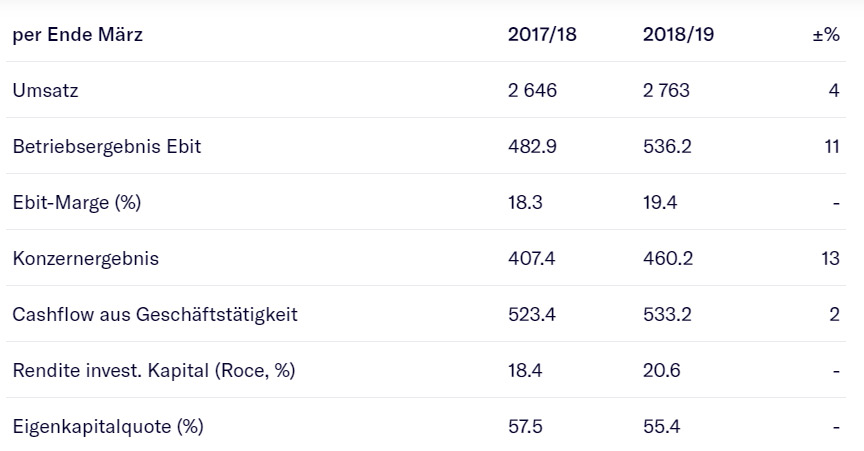
Task: Select the 2017/18 column header
Action: [x=542, y=35]
